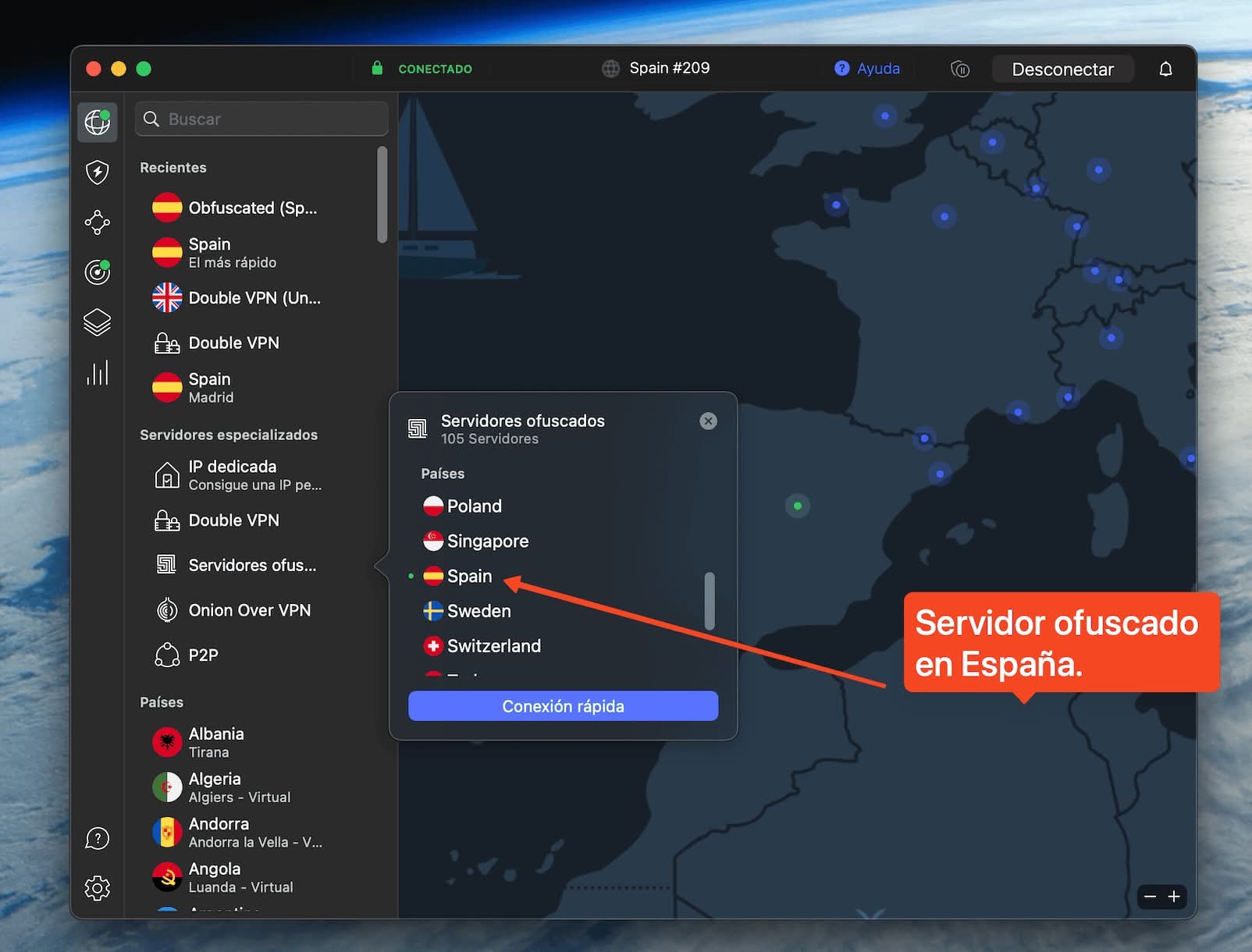Click the Andorra flag icon
The image size is (1252, 952).
click(167, 833)
